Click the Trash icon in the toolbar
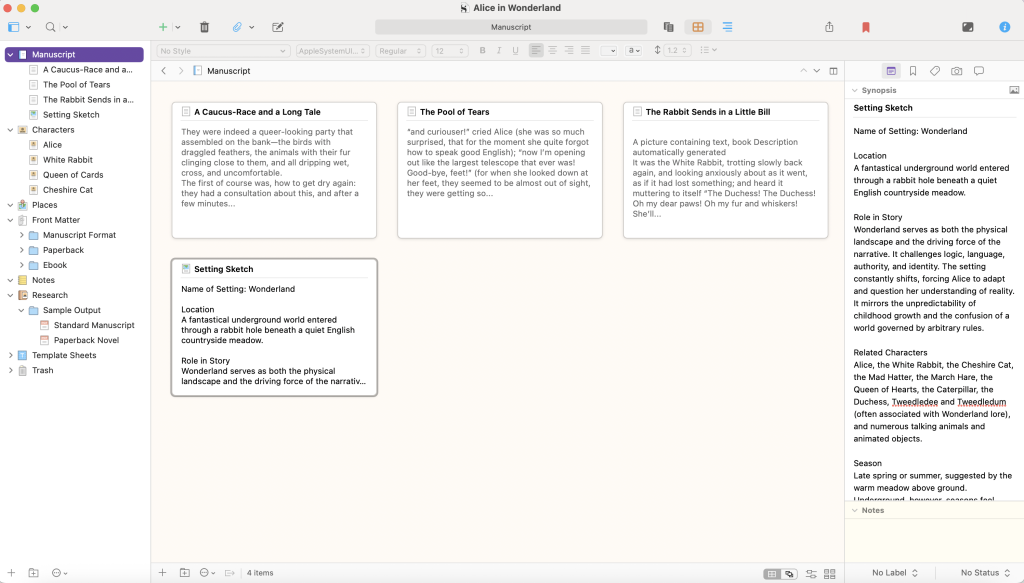Image resolution: width=1024 pixels, height=583 pixels. 205,27
